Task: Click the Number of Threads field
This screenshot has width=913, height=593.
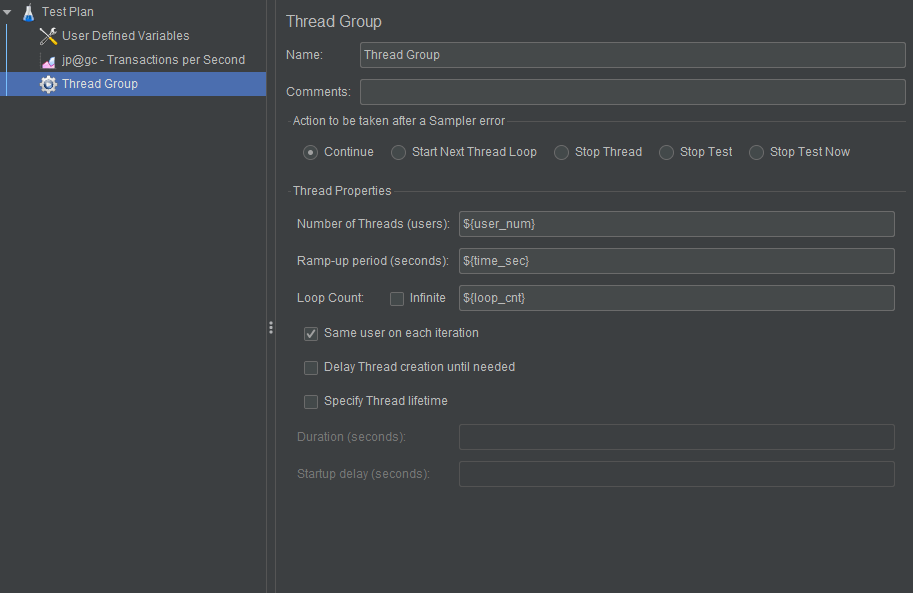Action: [677, 224]
